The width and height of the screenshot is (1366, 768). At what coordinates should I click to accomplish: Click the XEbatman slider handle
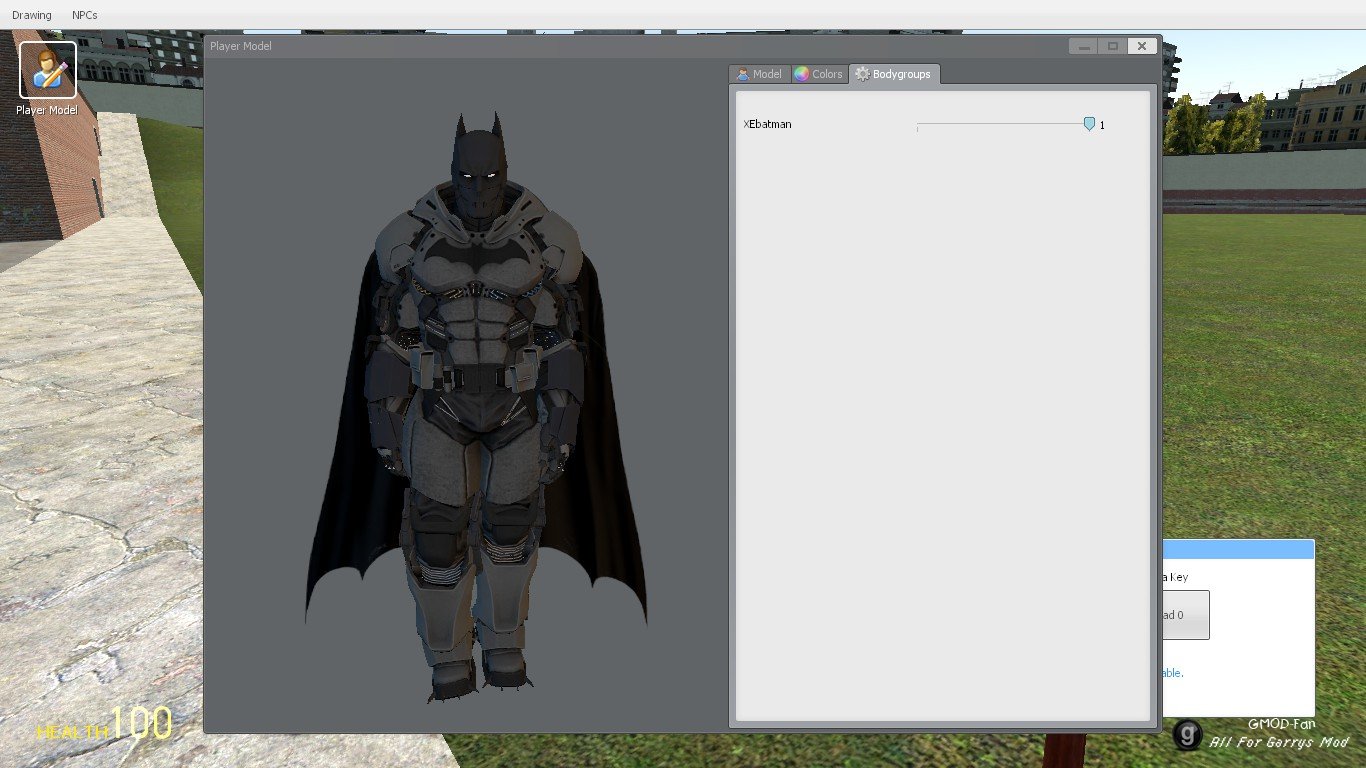(1089, 124)
